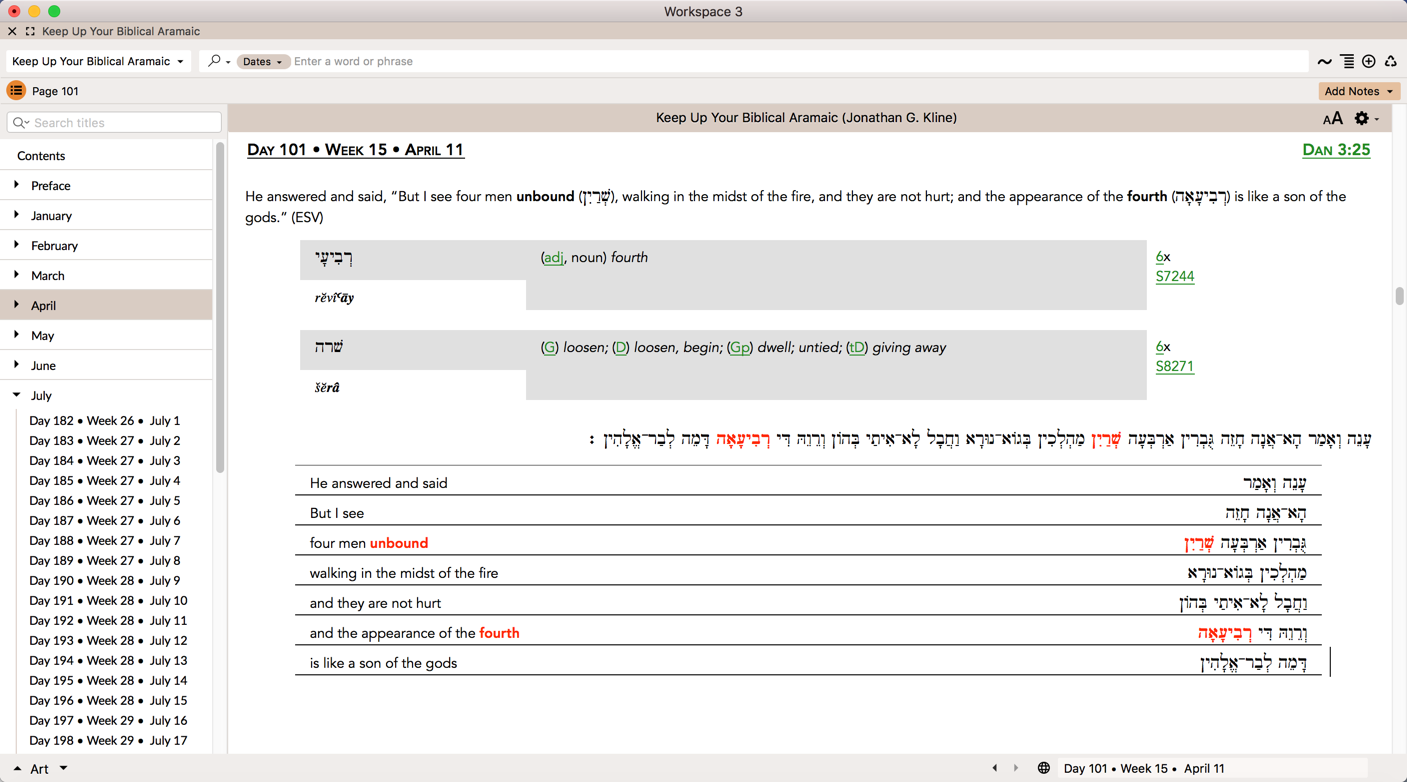Click the recycle-style sync icon
This screenshot has width=1407, height=782.
point(1390,62)
